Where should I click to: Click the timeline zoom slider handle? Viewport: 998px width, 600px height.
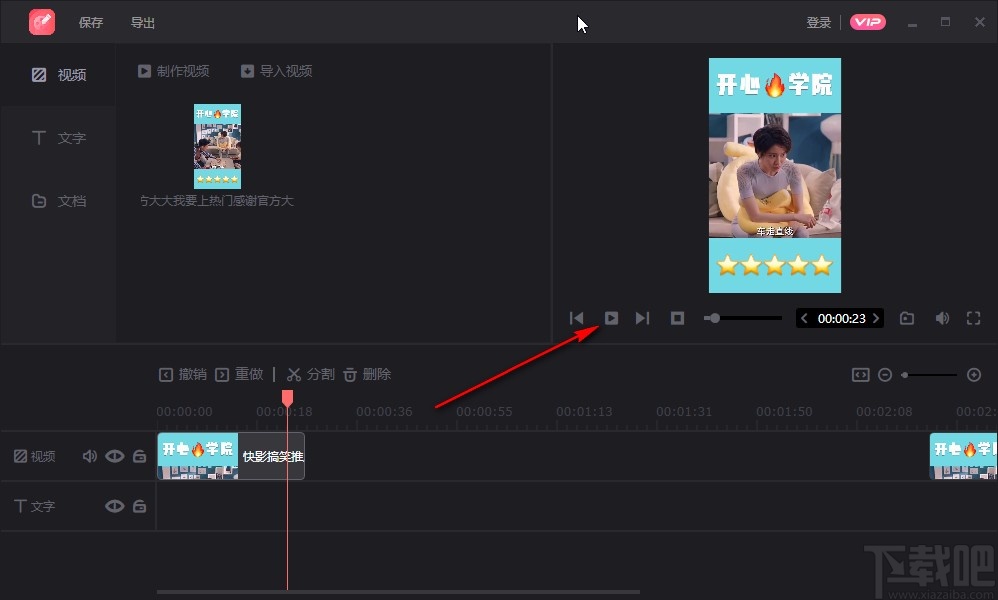click(904, 375)
